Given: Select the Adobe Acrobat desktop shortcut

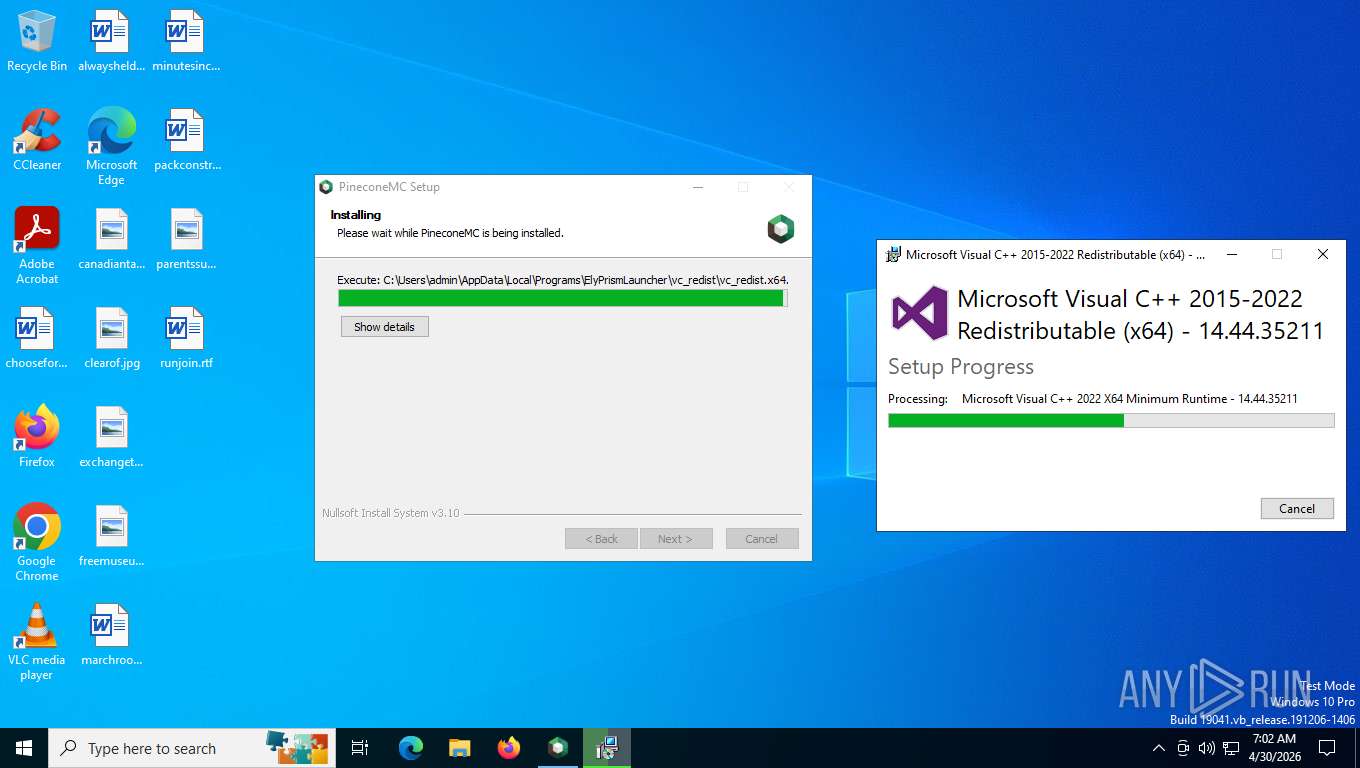Looking at the screenshot, I should click(37, 246).
